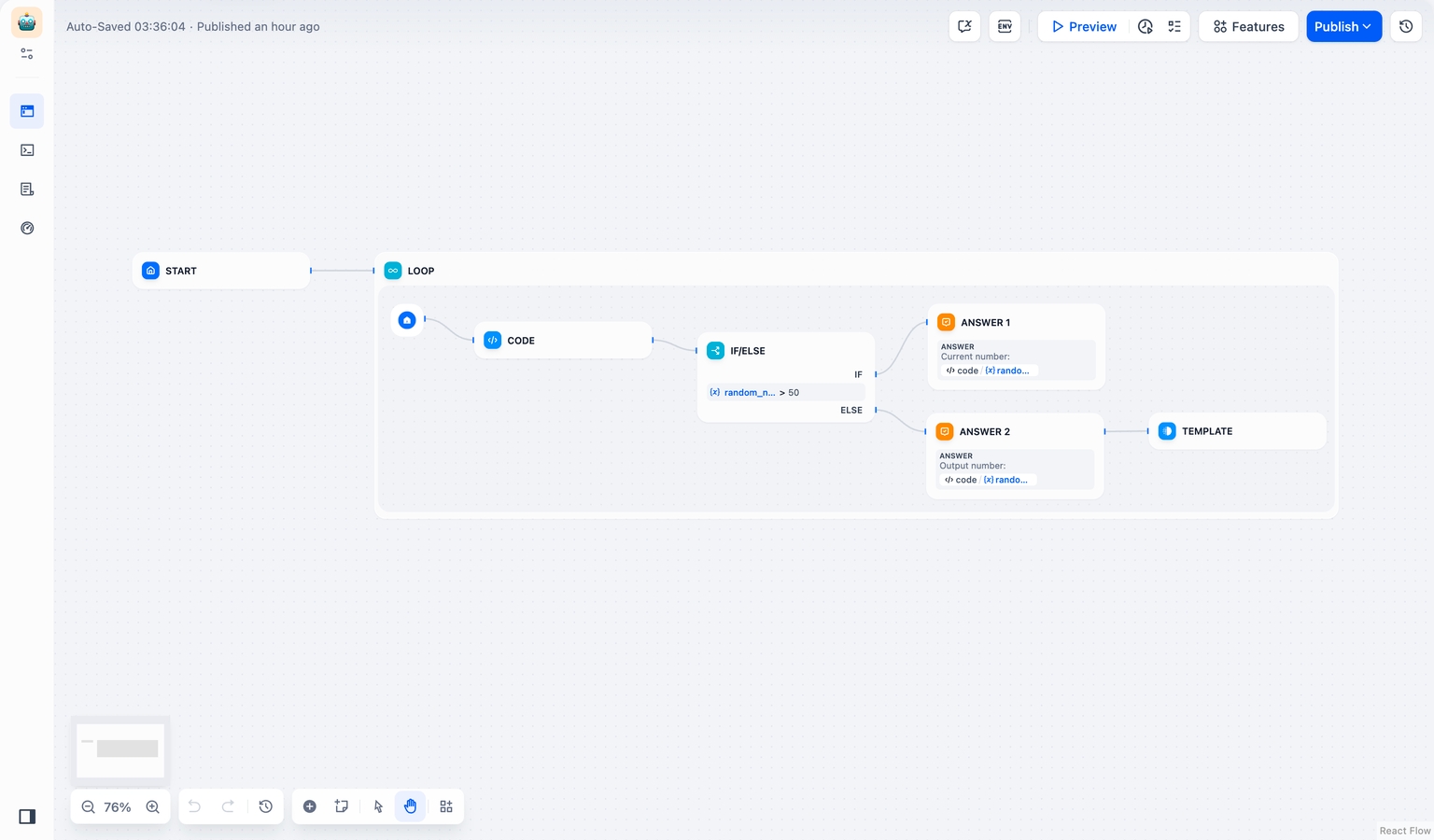Viewport: 1434px width, 840px height.
Task: Open the environment variables ENV panel
Action: coord(1005,26)
